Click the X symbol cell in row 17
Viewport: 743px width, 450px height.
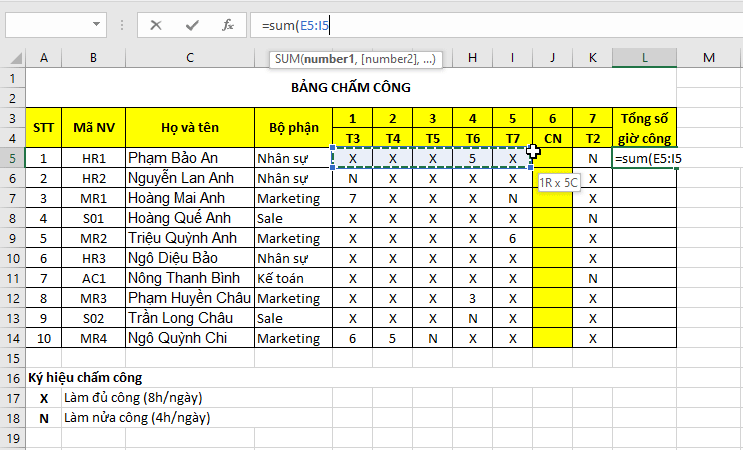pyautogui.click(x=44, y=398)
